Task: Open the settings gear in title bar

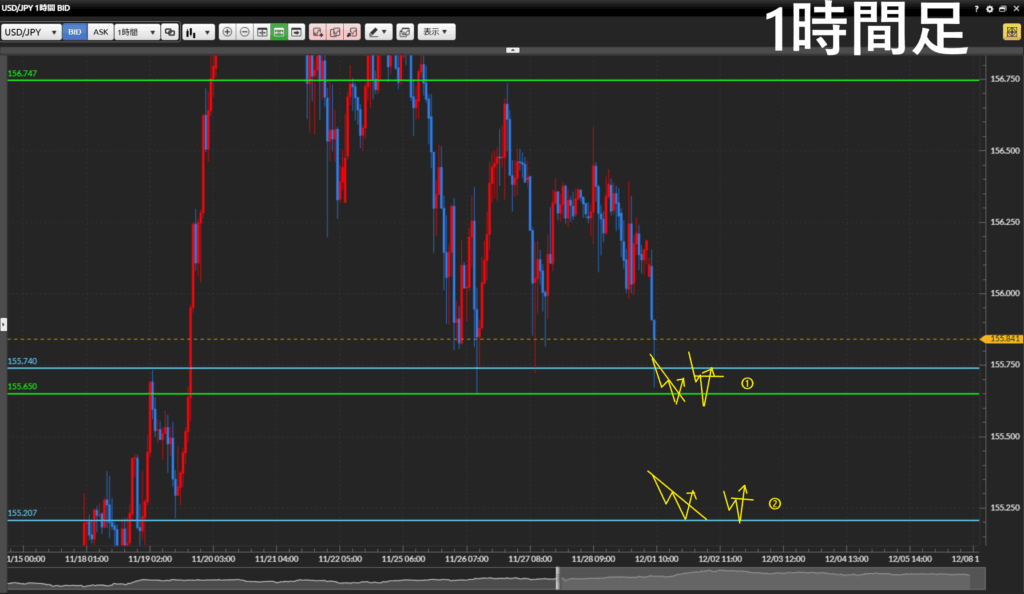Action: click(989, 8)
